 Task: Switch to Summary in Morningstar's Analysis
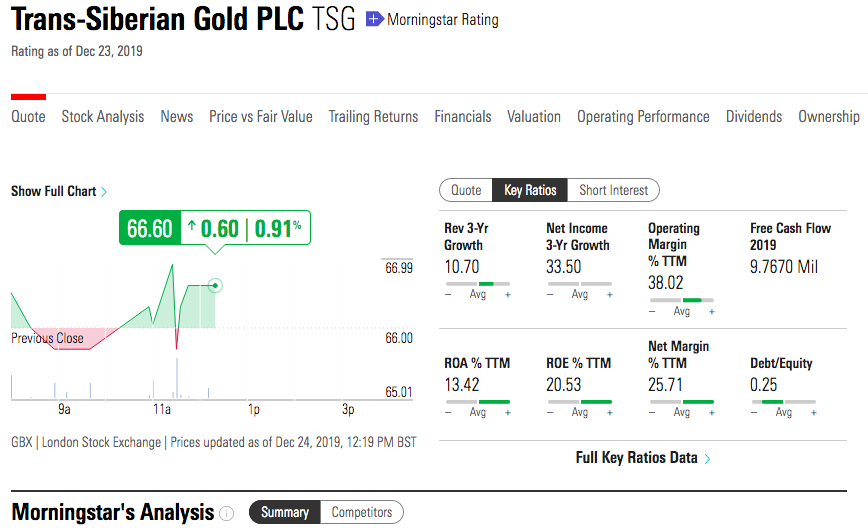(285, 512)
